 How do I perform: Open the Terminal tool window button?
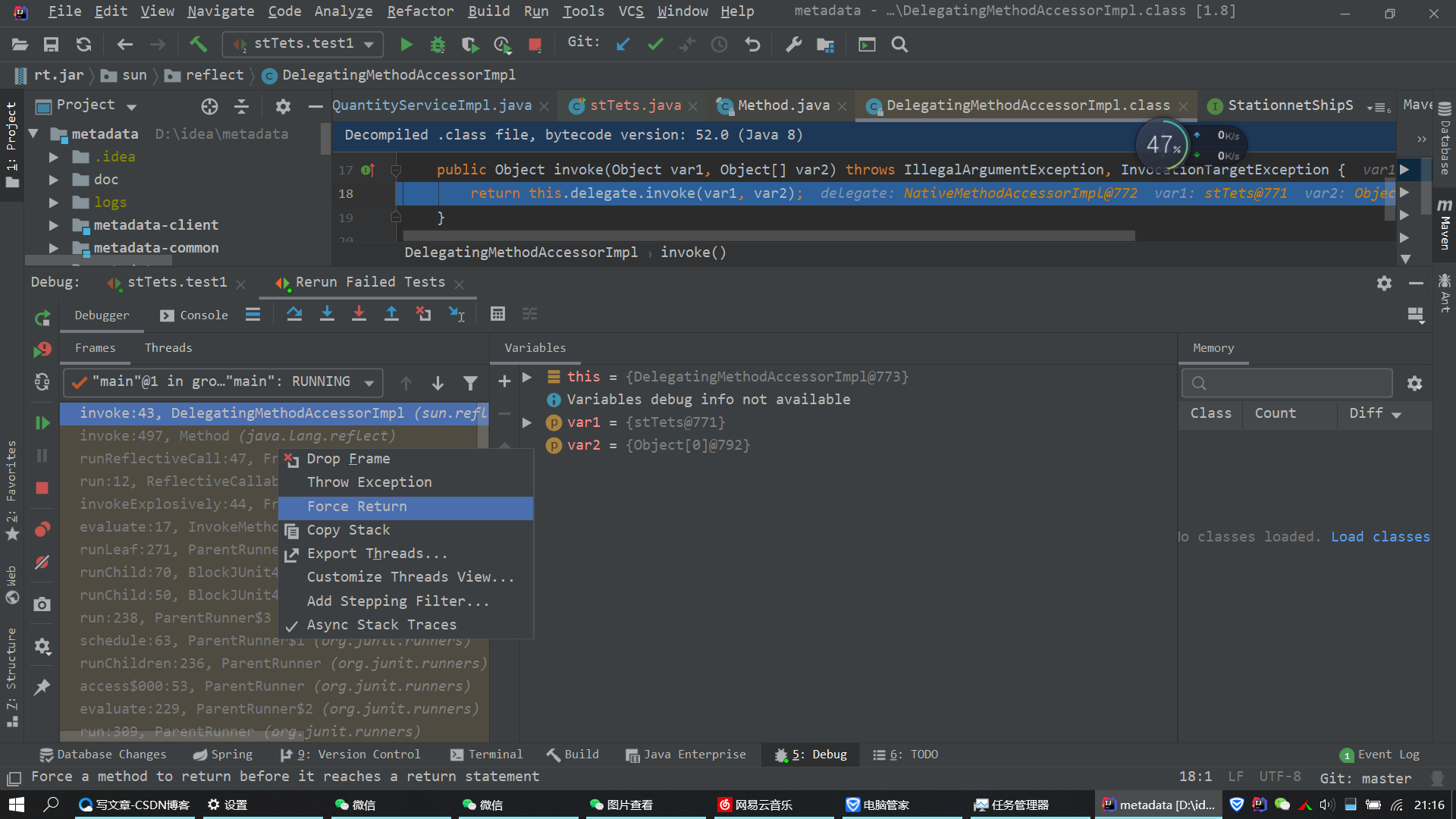486,755
